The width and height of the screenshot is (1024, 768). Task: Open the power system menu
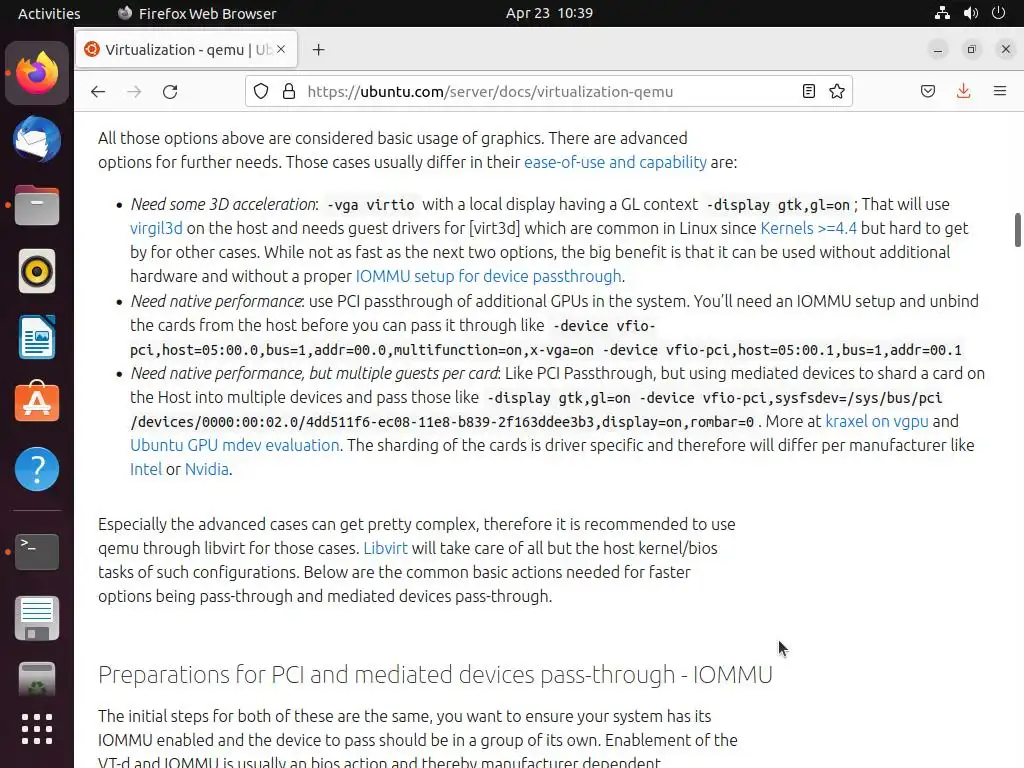[x=998, y=13]
